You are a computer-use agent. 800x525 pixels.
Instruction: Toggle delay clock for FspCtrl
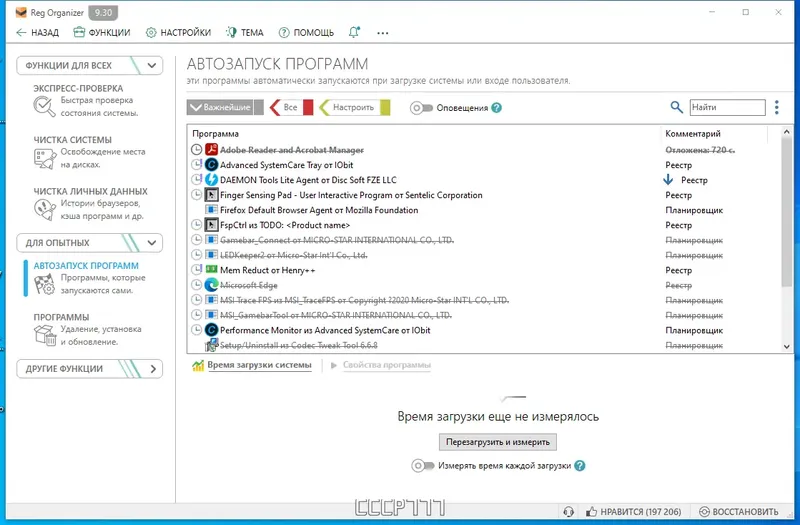[196, 224]
